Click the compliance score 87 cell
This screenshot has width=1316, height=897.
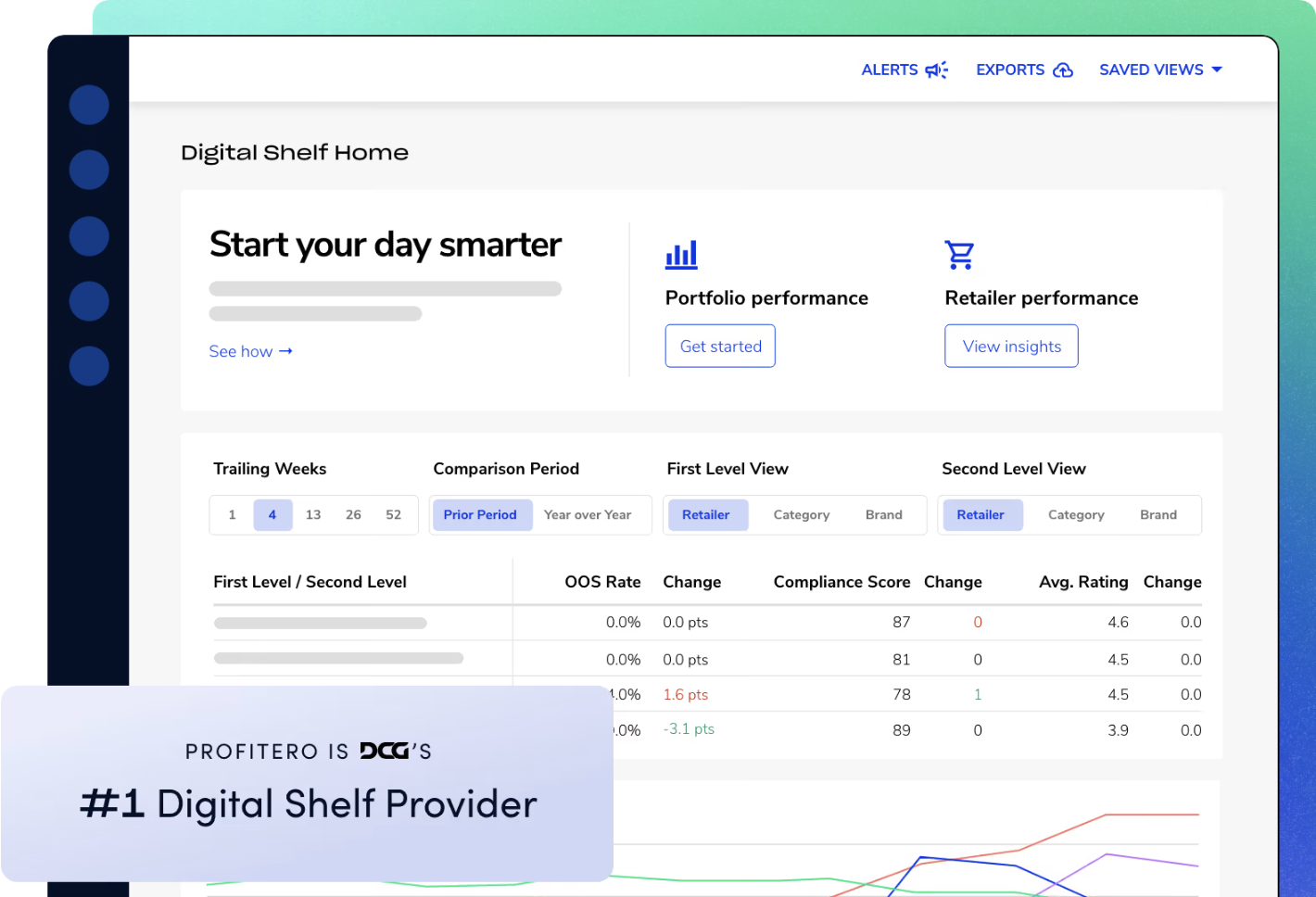(x=902, y=623)
